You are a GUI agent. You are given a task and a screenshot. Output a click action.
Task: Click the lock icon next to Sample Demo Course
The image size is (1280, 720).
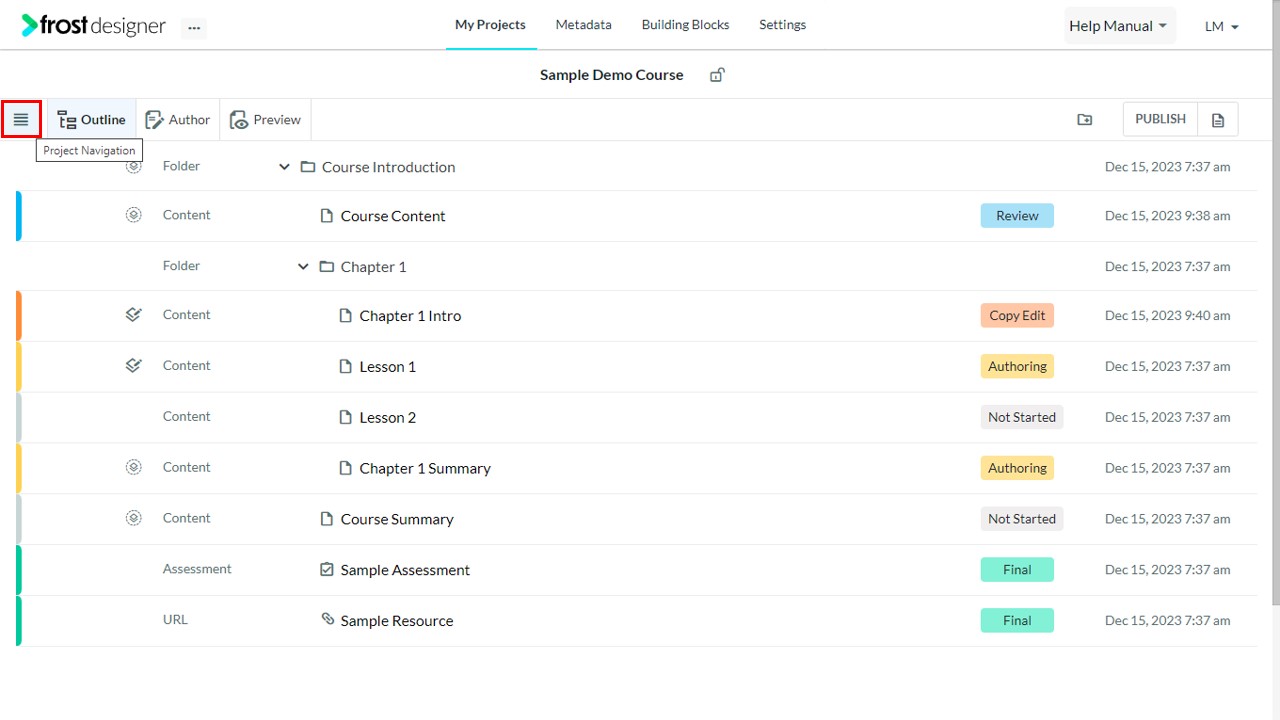[x=717, y=75]
